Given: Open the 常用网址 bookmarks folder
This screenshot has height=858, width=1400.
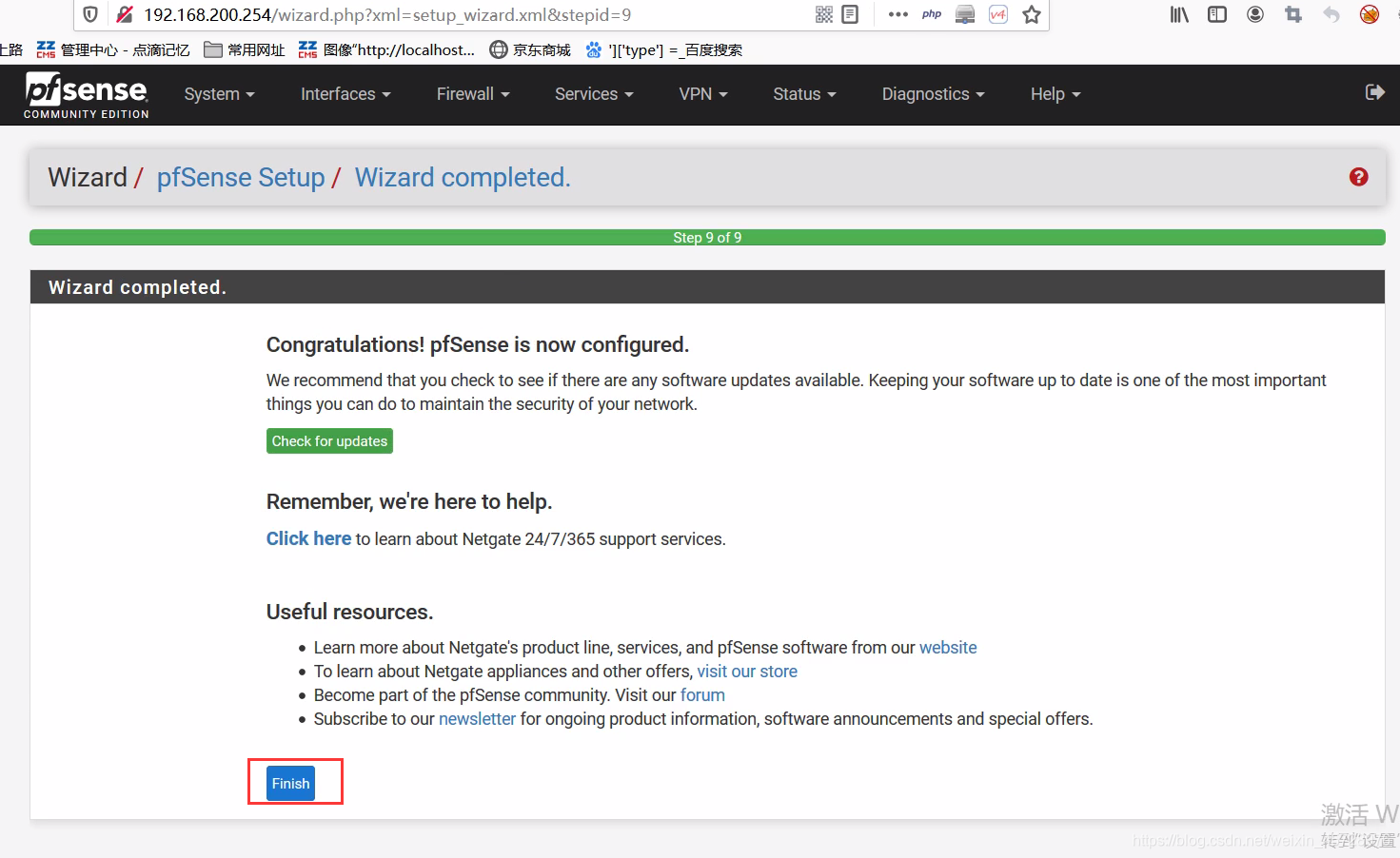Looking at the screenshot, I should [245, 49].
